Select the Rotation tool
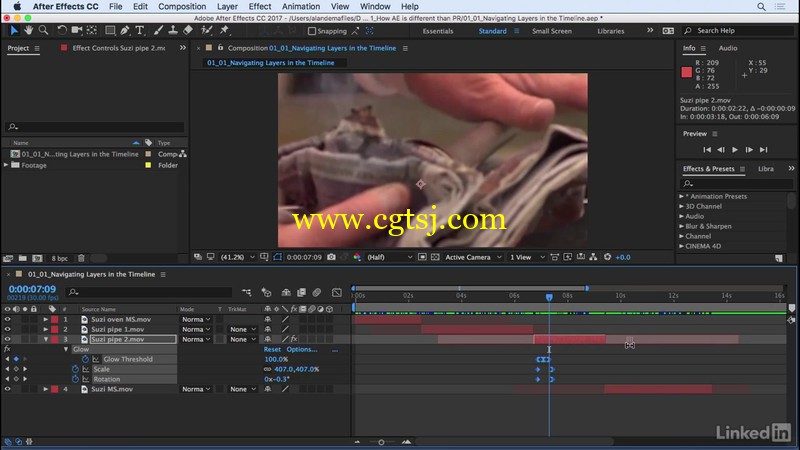 (x=62, y=31)
